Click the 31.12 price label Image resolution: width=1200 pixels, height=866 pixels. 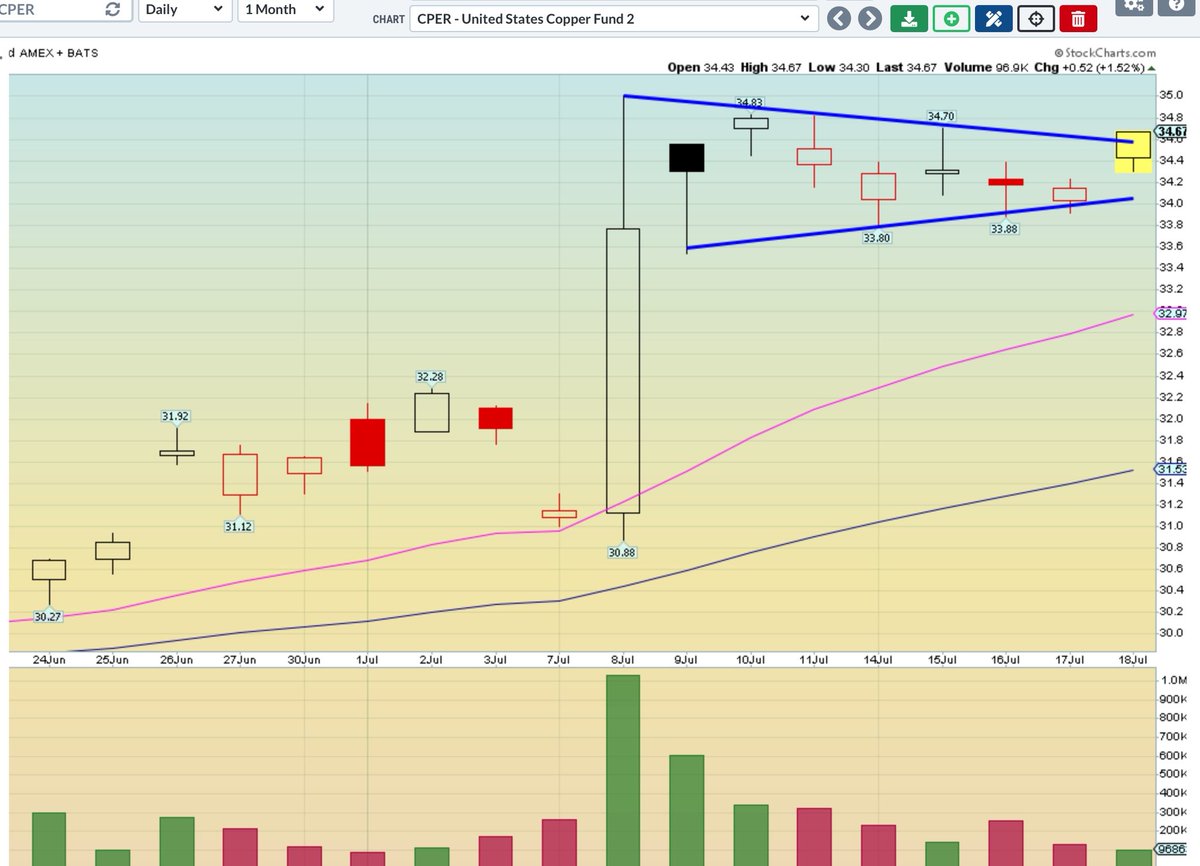(x=239, y=526)
